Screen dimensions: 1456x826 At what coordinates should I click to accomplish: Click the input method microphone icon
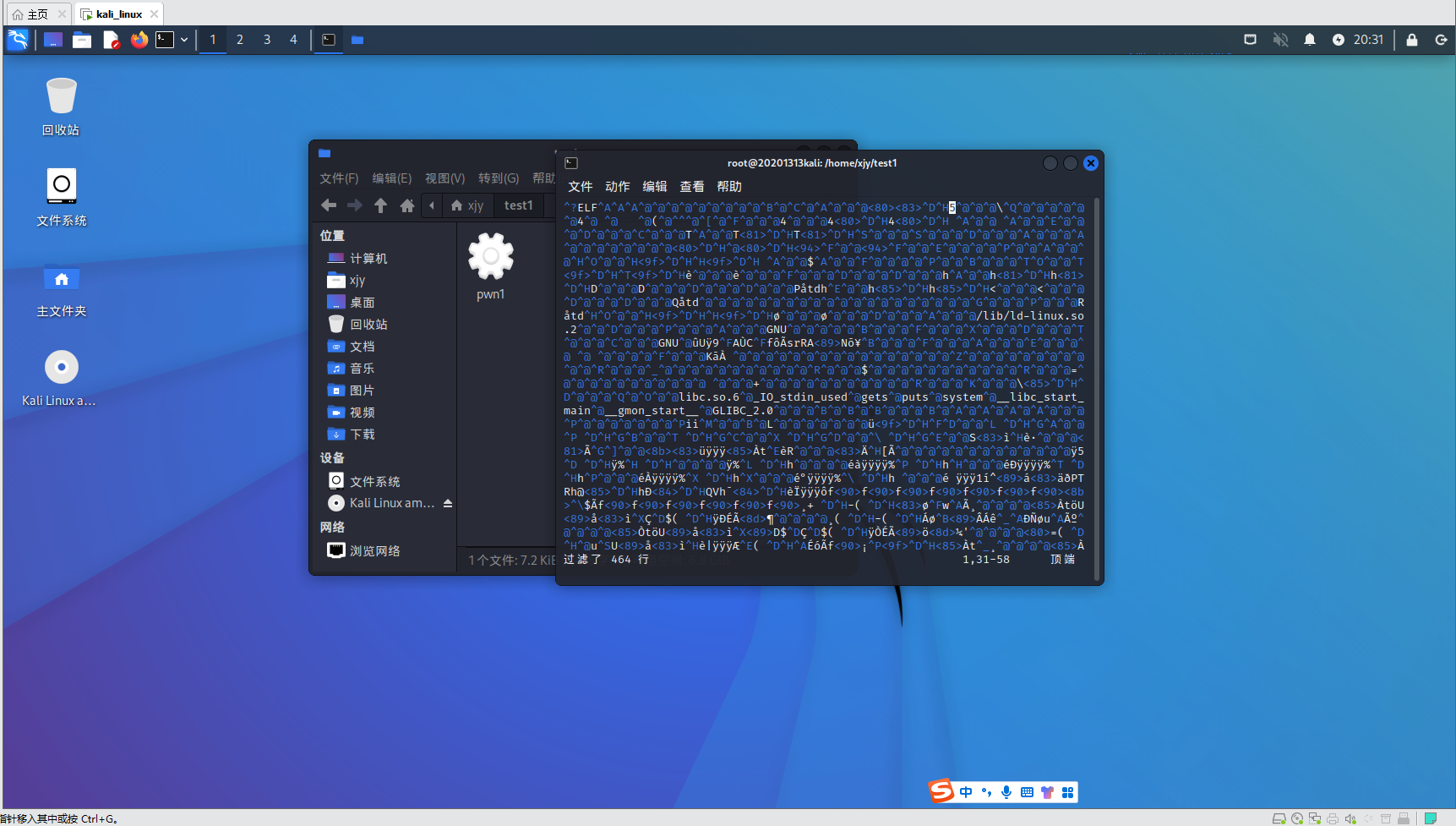coord(1006,792)
